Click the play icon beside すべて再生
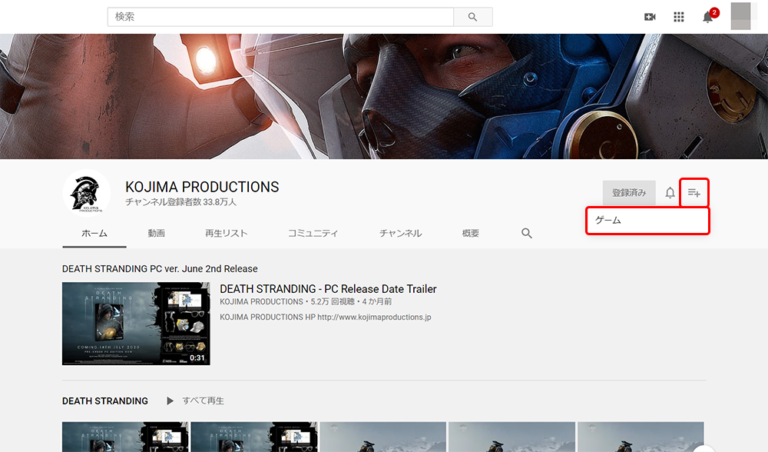The height and width of the screenshot is (452, 768). (x=170, y=401)
